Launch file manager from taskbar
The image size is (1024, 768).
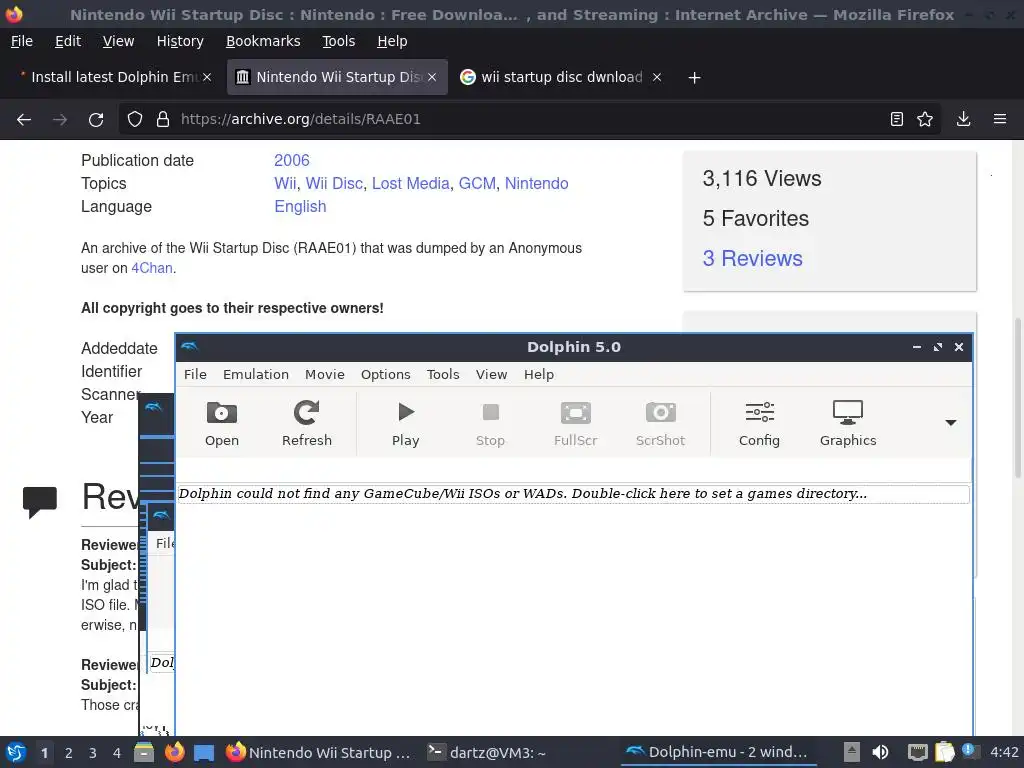[x=144, y=752]
